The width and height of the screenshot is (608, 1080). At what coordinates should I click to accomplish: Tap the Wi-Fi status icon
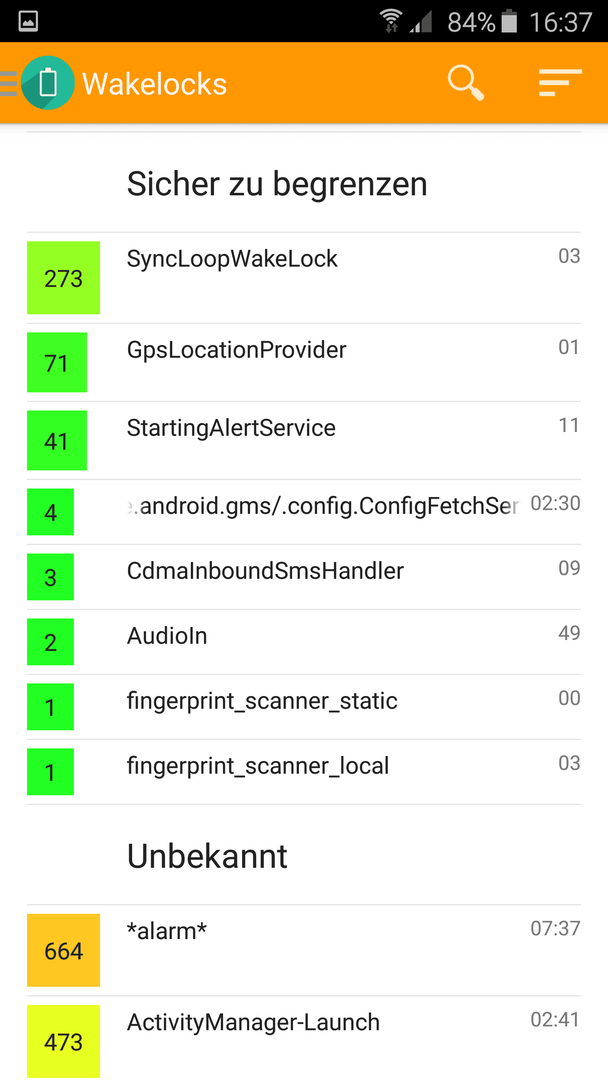(391, 21)
